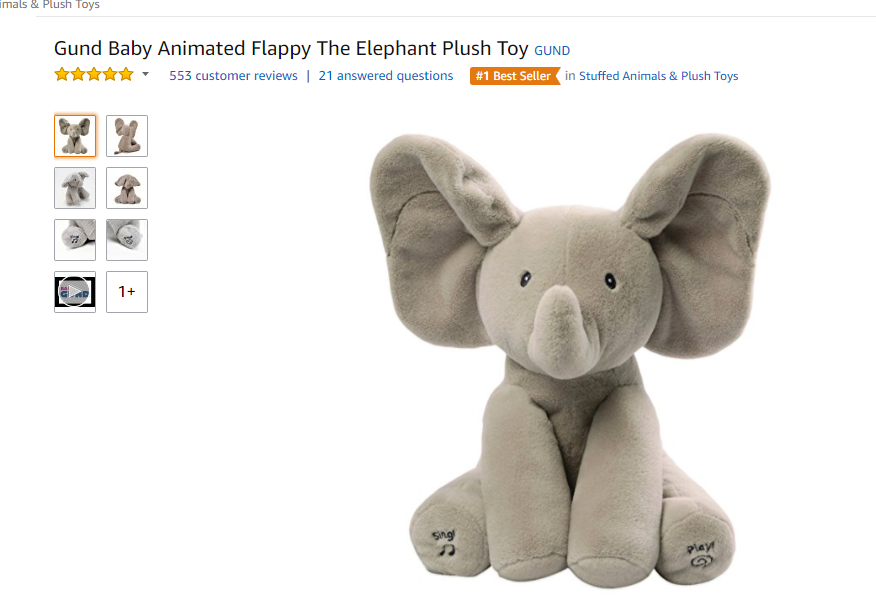This screenshot has width=876, height=606.
Task: Open Stuffed Animals & Plush Toys category link
Action: [x=658, y=76]
